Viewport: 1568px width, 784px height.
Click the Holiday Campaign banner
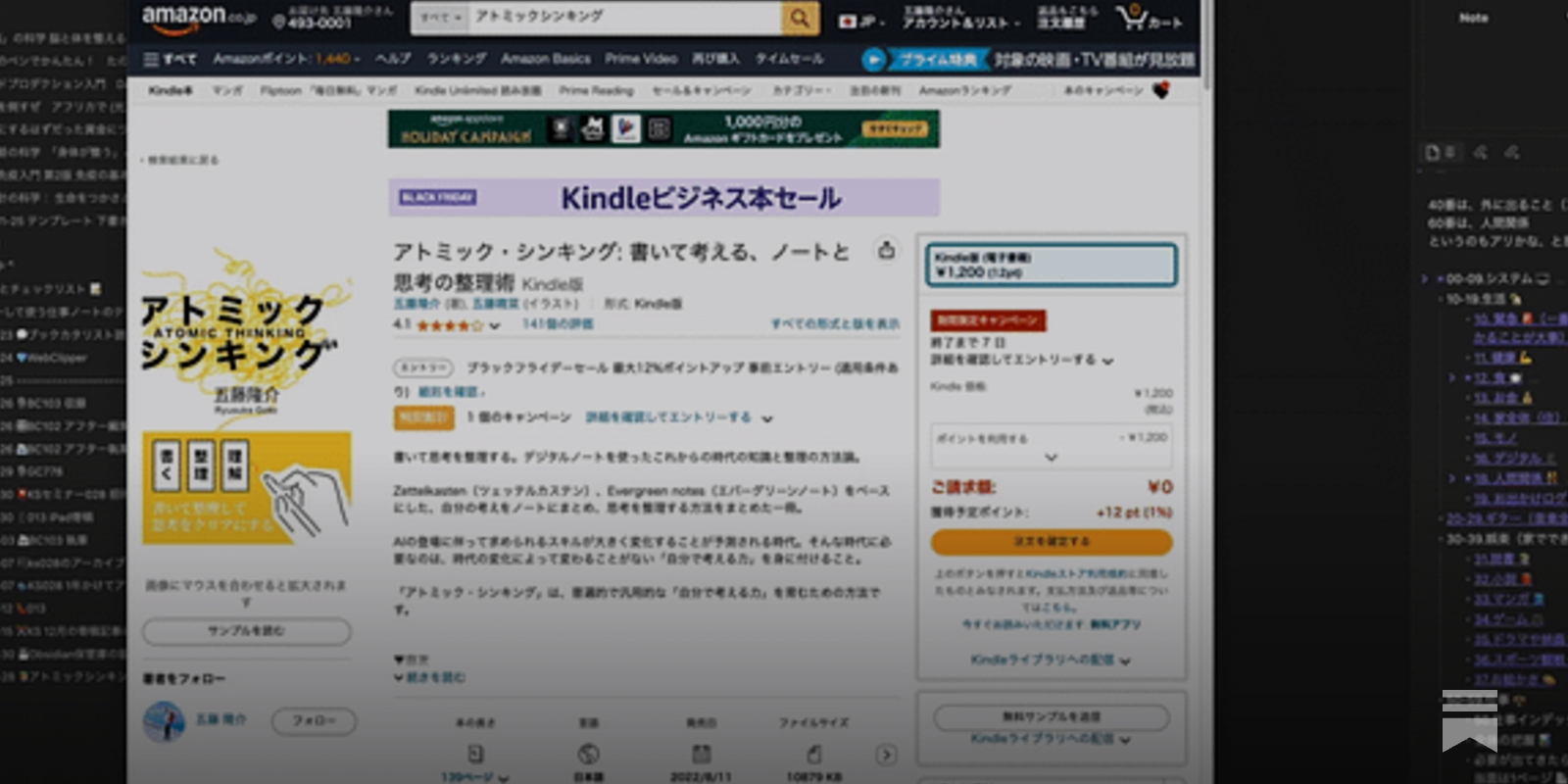[x=663, y=128]
